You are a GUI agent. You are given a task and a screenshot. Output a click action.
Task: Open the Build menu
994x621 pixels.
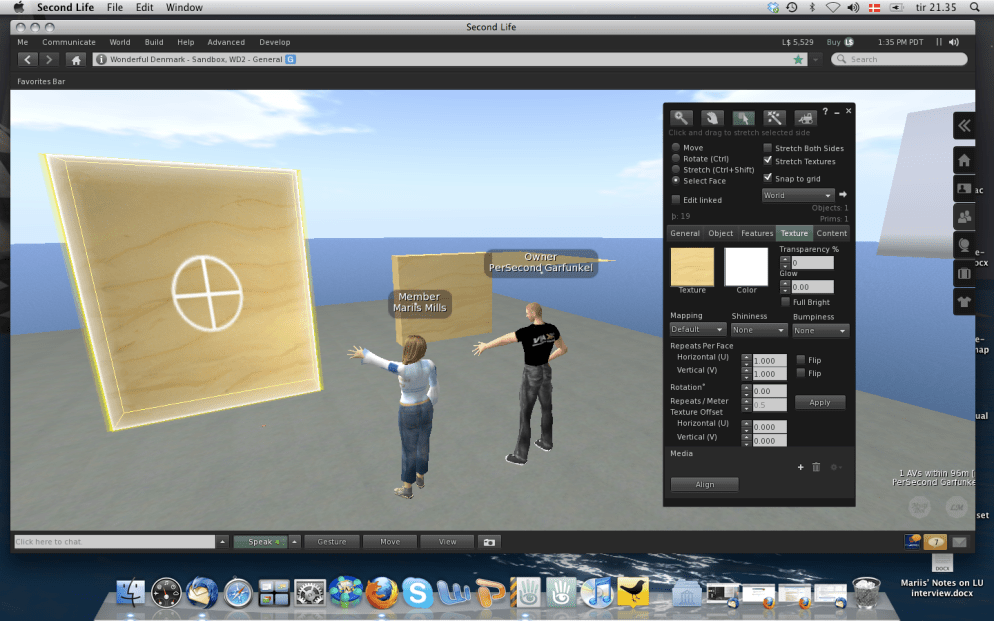pyautogui.click(x=154, y=42)
